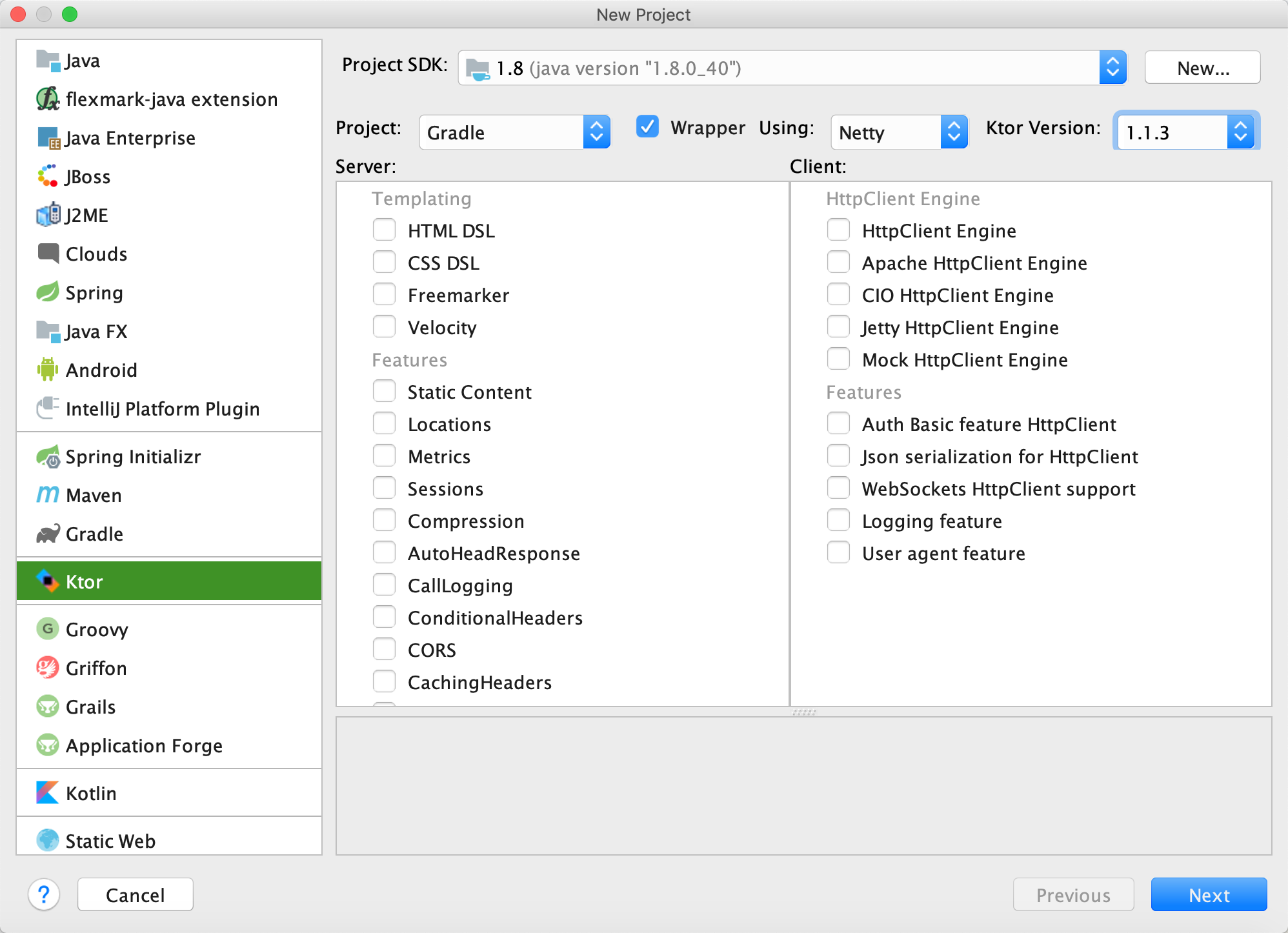Enable Apache HttpClient Engine
The height and width of the screenshot is (933, 1288).
point(839,262)
